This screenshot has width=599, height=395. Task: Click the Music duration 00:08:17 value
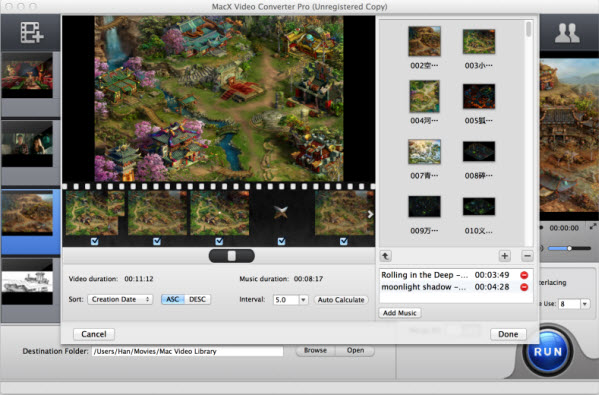pos(308,279)
